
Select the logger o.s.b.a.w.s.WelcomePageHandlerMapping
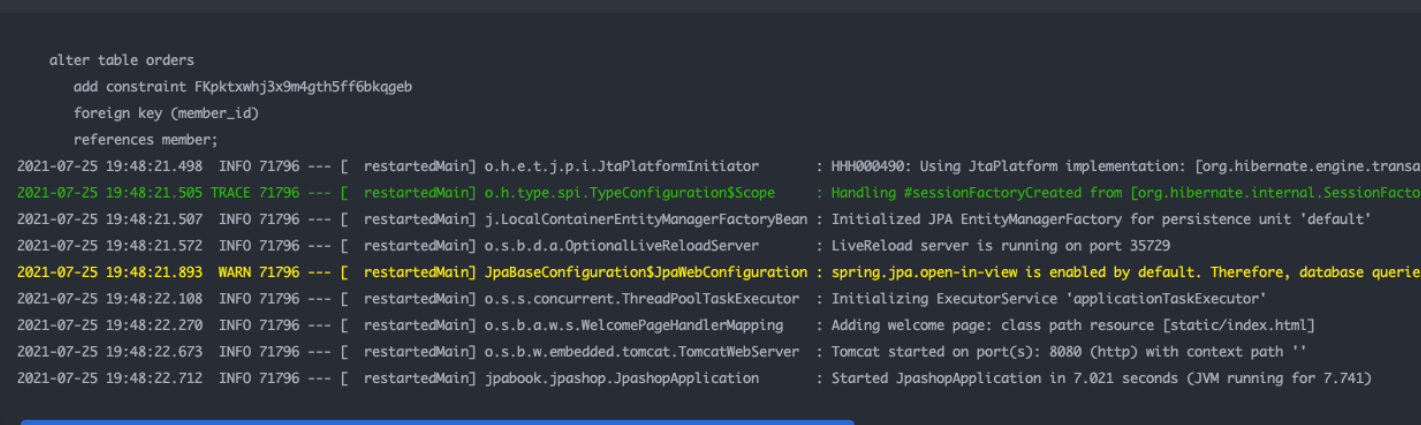pos(633,325)
